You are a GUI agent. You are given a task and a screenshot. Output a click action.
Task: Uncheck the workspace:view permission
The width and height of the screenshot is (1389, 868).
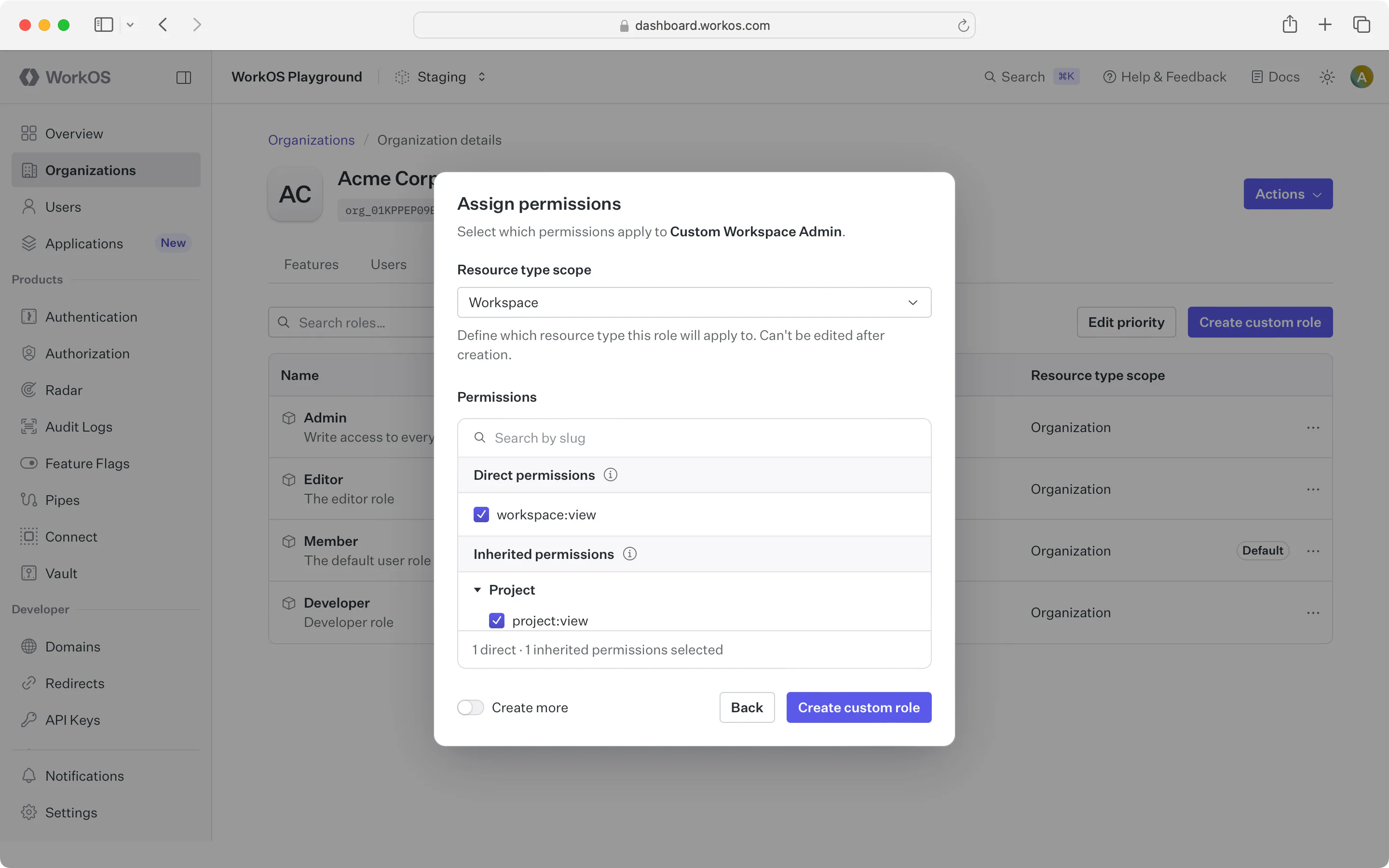(481, 515)
